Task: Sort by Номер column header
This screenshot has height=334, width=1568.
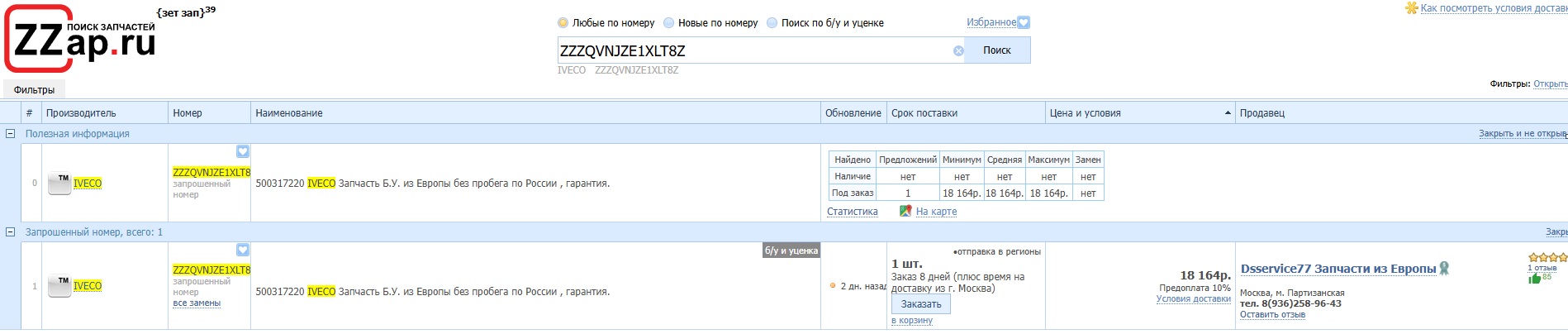Action: coord(188,113)
